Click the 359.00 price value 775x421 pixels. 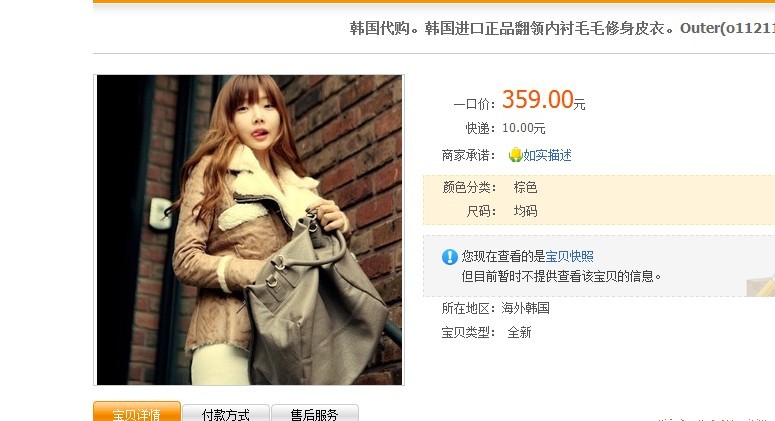click(538, 99)
